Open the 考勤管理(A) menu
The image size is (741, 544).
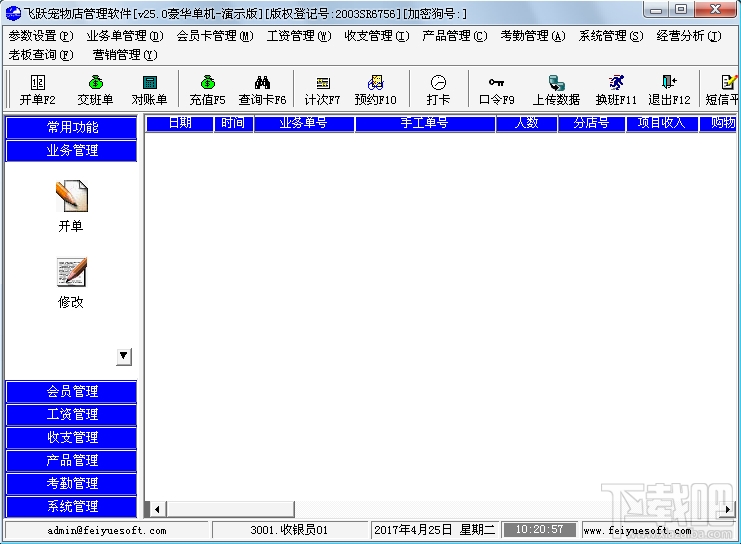[x=533, y=36]
